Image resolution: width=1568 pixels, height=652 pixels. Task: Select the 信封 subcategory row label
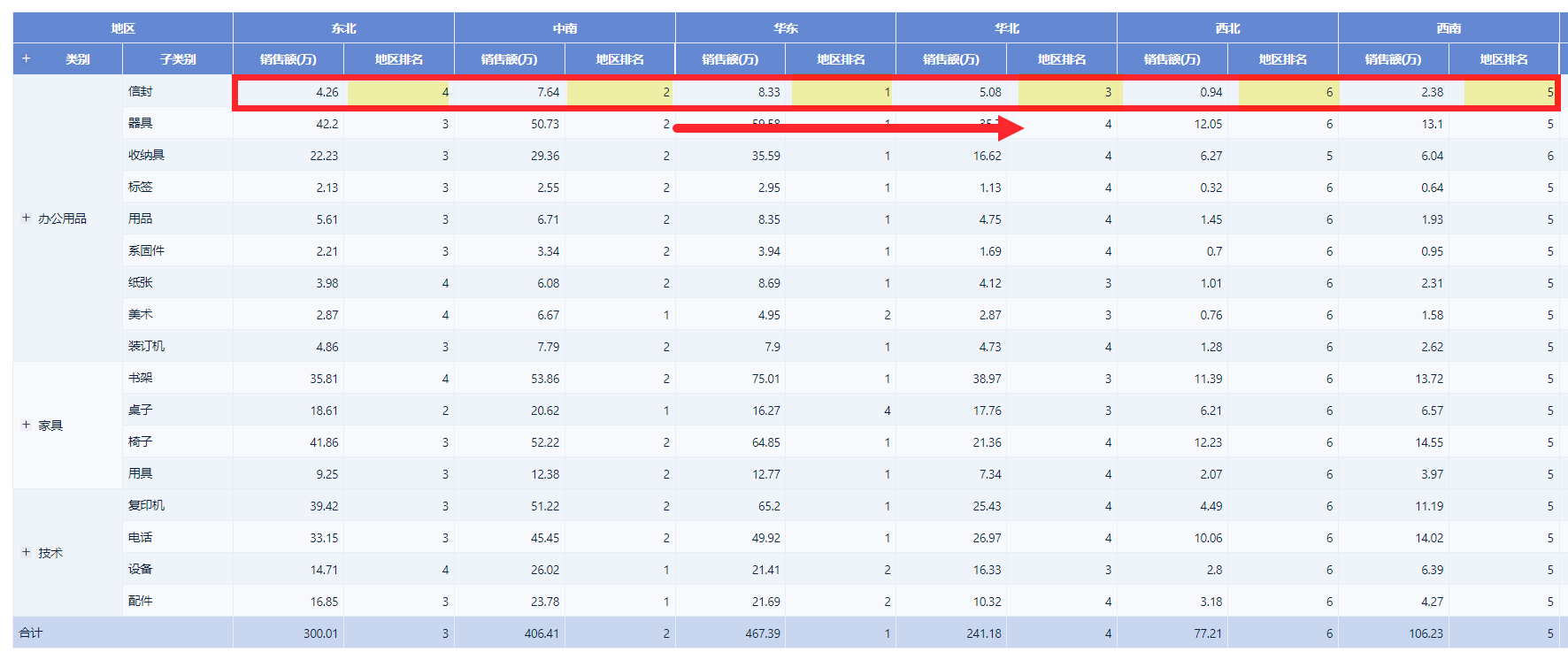click(141, 91)
